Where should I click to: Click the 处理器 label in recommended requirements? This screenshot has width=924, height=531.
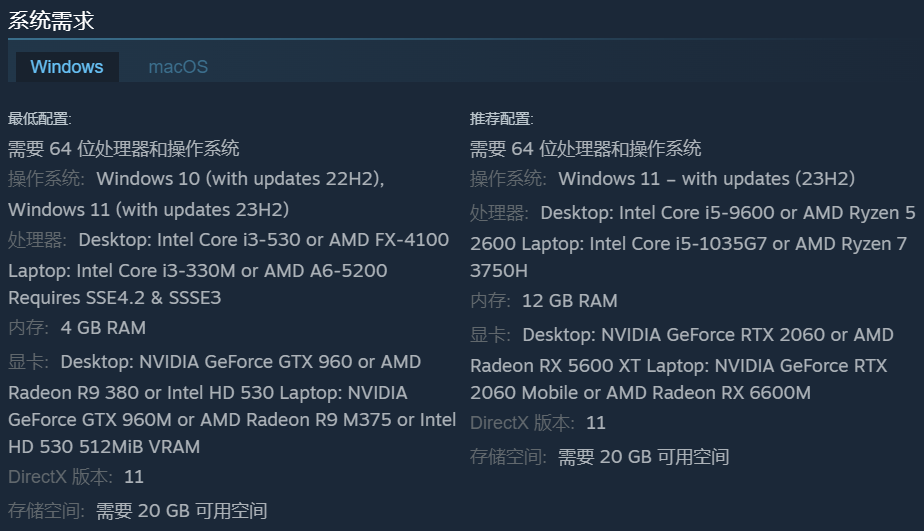click(x=500, y=213)
